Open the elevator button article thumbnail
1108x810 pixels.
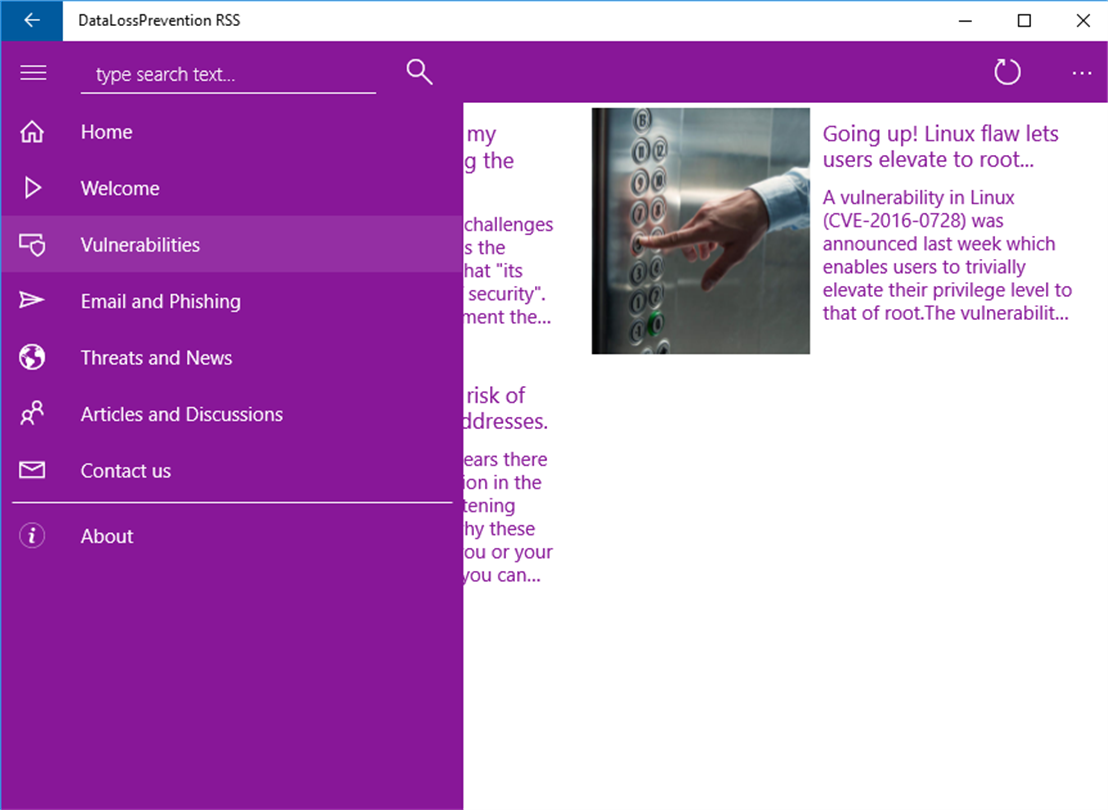point(700,230)
